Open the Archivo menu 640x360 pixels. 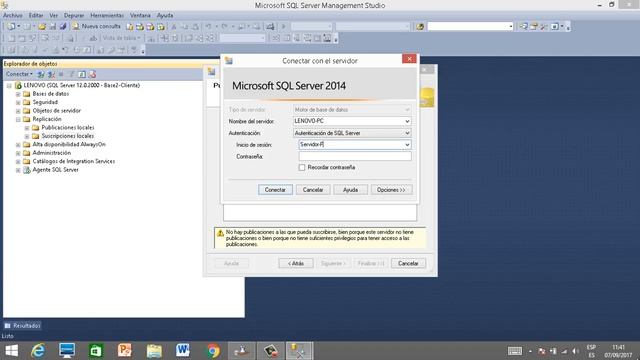(x=13, y=15)
